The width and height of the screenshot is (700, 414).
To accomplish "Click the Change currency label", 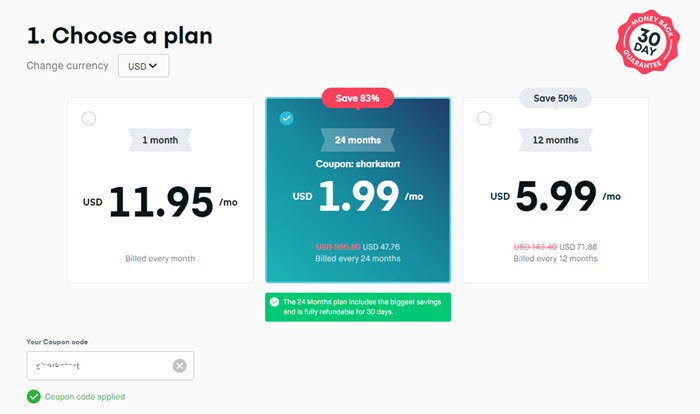I will click(67, 66).
